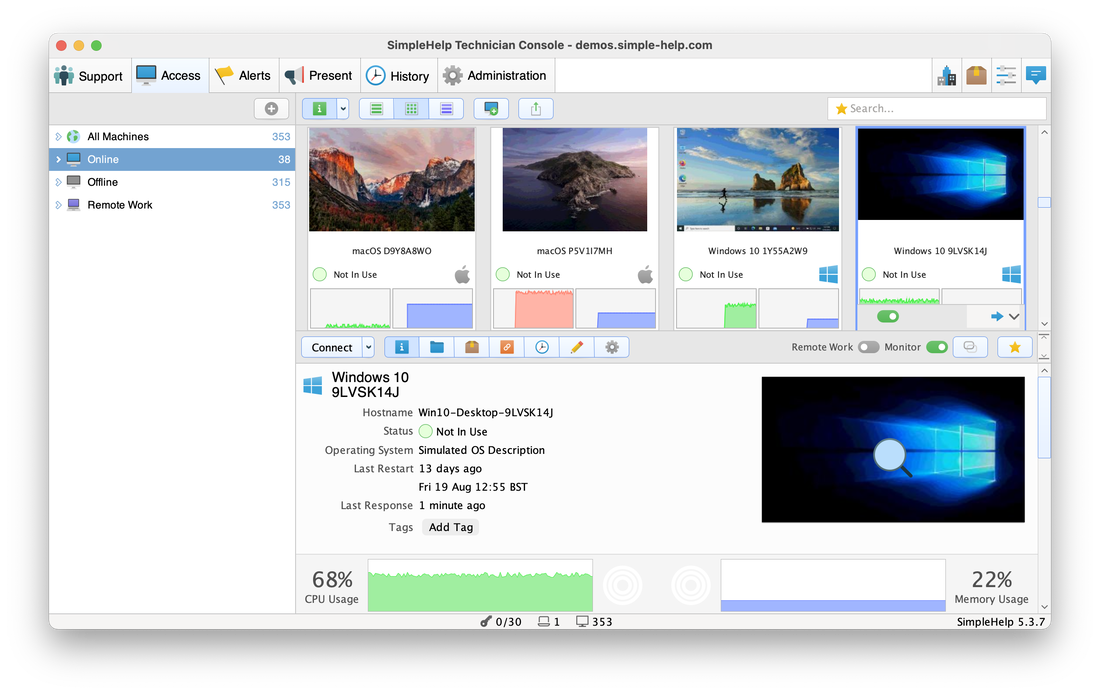
Task: Open the sliders preferences icon
Action: coord(1005,76)
